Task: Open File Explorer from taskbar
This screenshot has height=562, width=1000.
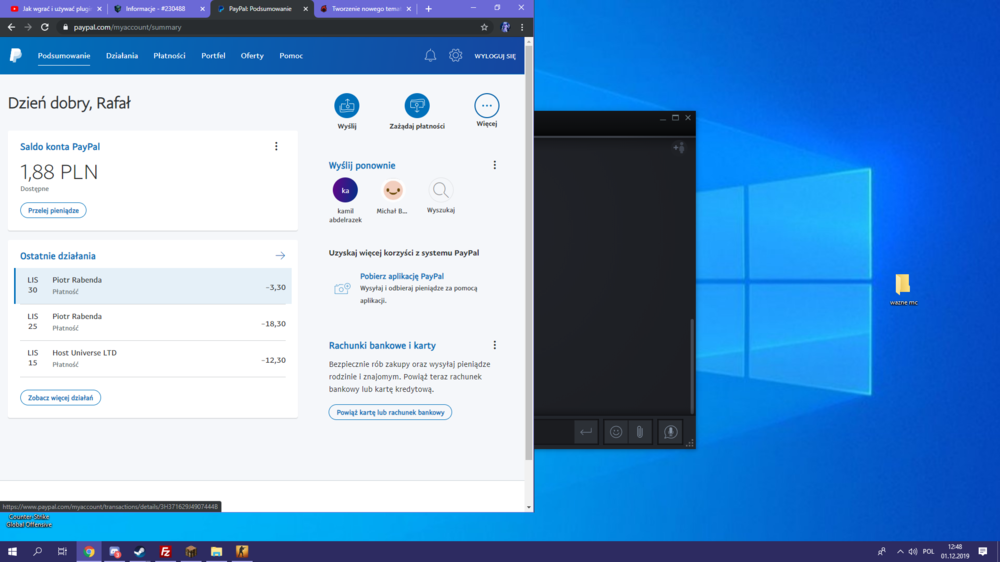Action: pos(216,552)
